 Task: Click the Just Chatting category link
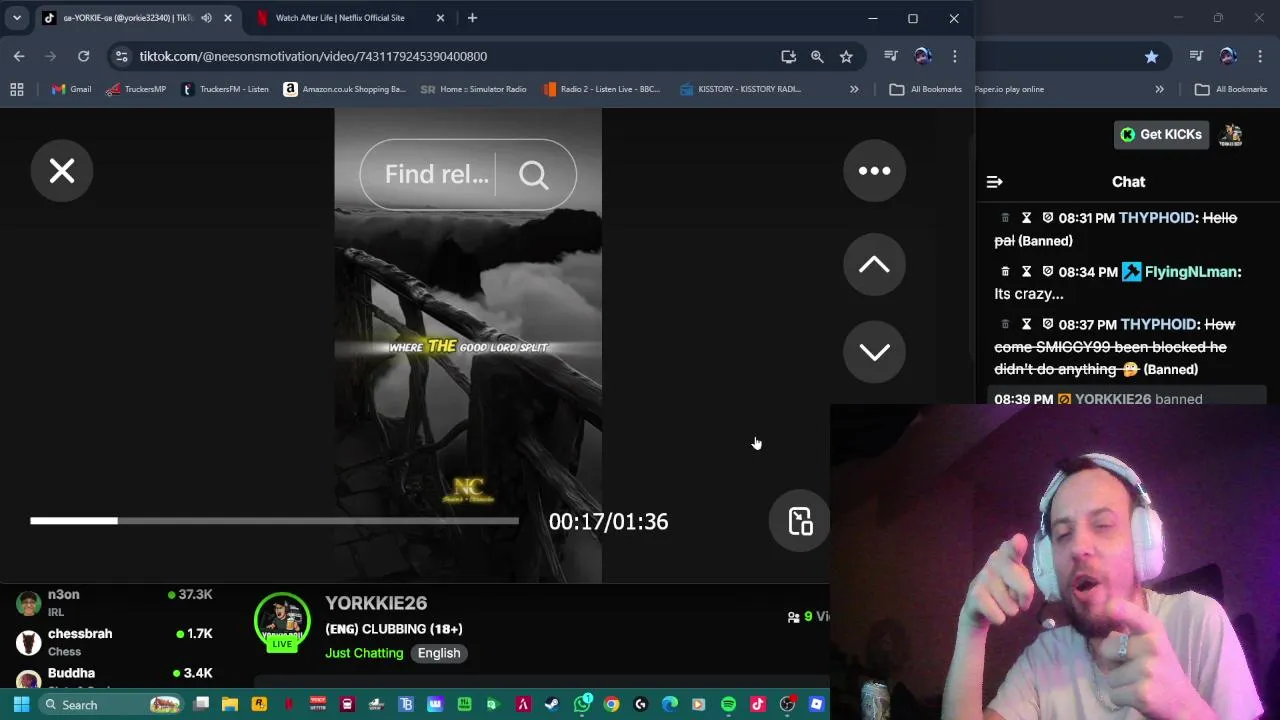(364, 653)
